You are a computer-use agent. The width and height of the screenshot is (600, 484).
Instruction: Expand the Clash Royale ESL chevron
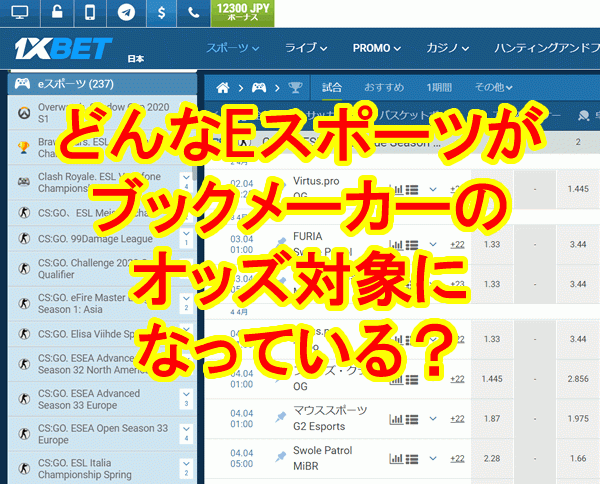pos(186,182)
